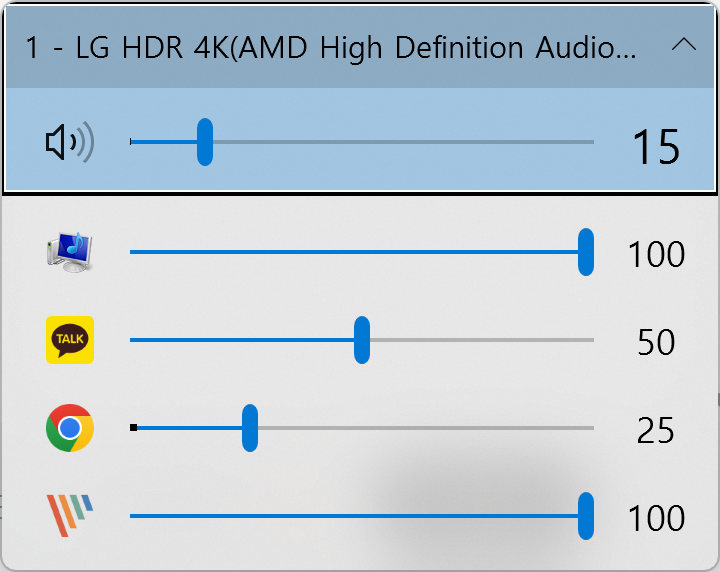Click the filled blue part of the System Sounds track

pos(354,252)
